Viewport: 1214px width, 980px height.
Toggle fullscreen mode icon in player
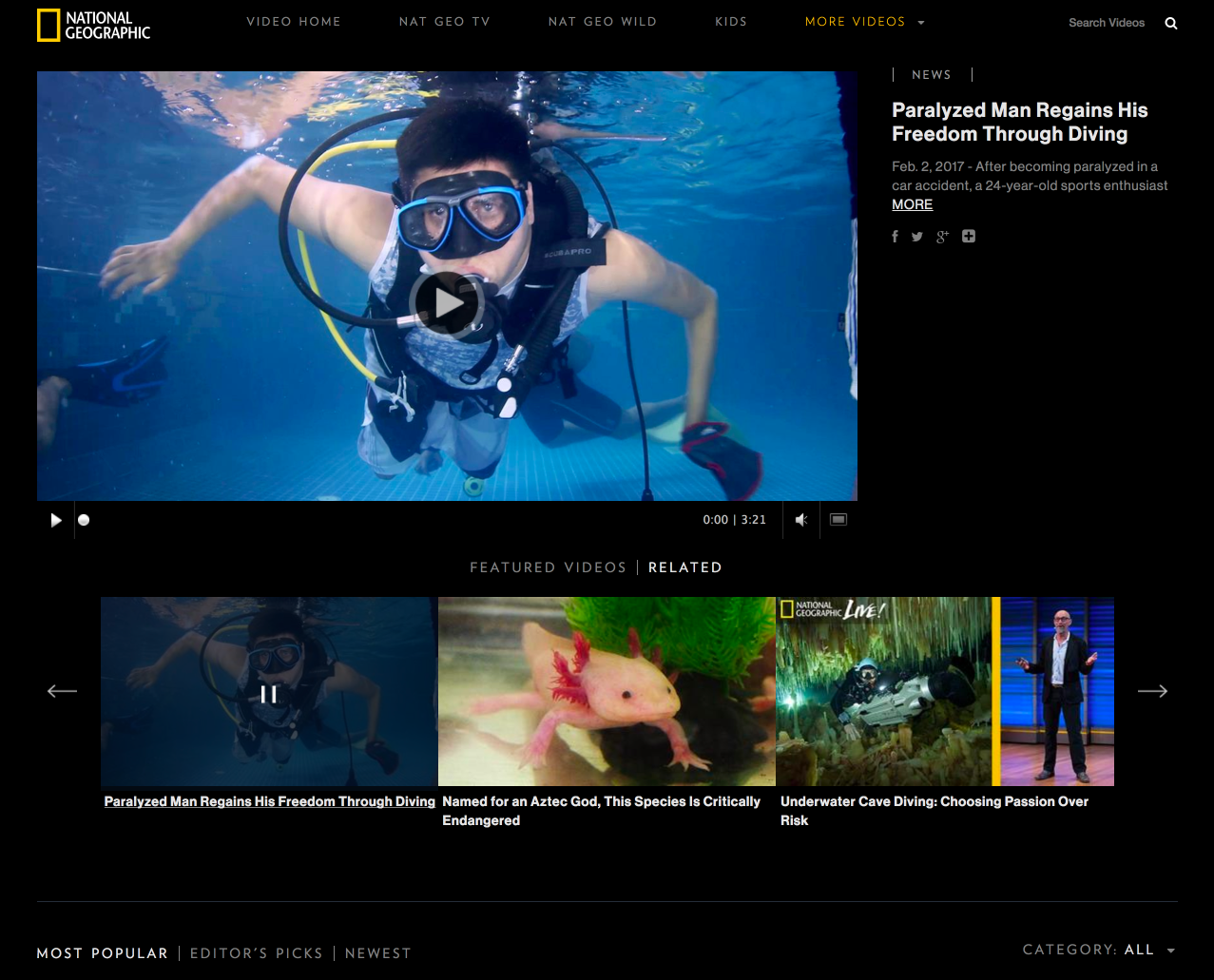838,520
